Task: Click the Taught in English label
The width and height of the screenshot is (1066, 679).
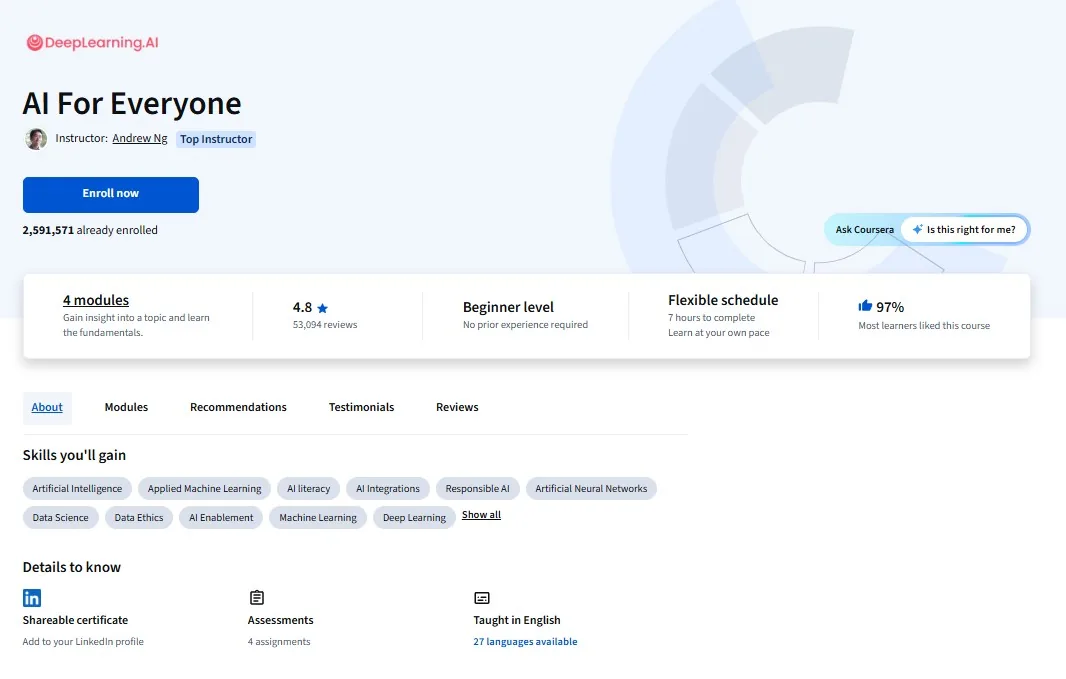Action: (517, 620)
